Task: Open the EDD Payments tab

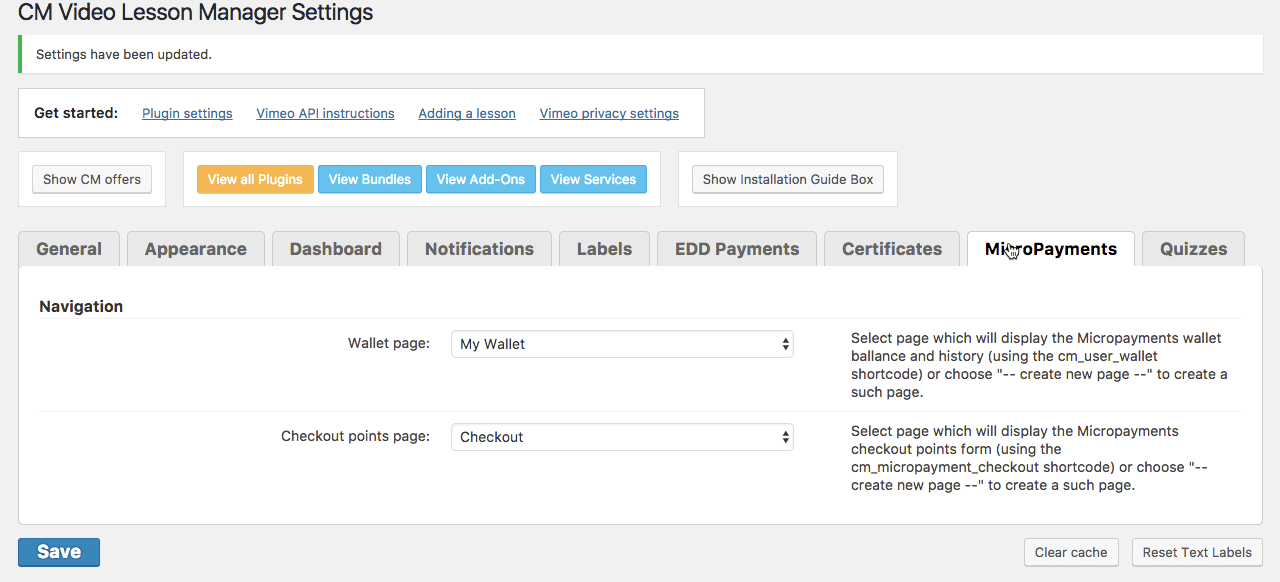Action: [737, 249]
